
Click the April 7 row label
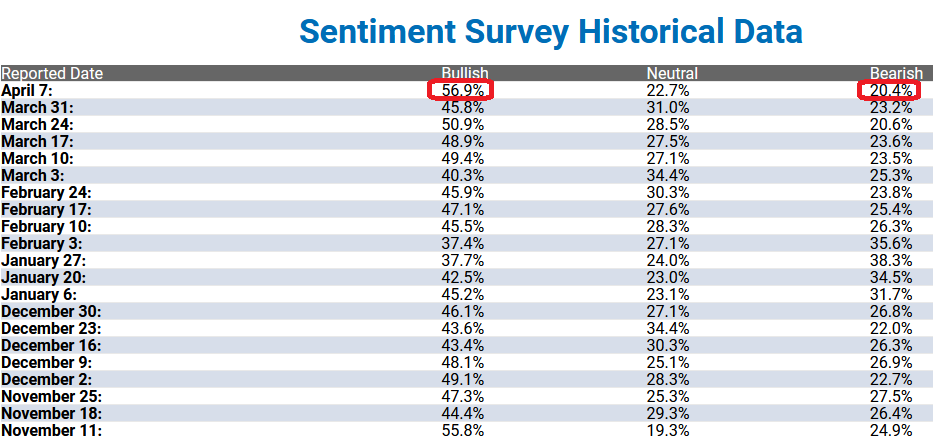pyautogui.click(x=27, y=90)
